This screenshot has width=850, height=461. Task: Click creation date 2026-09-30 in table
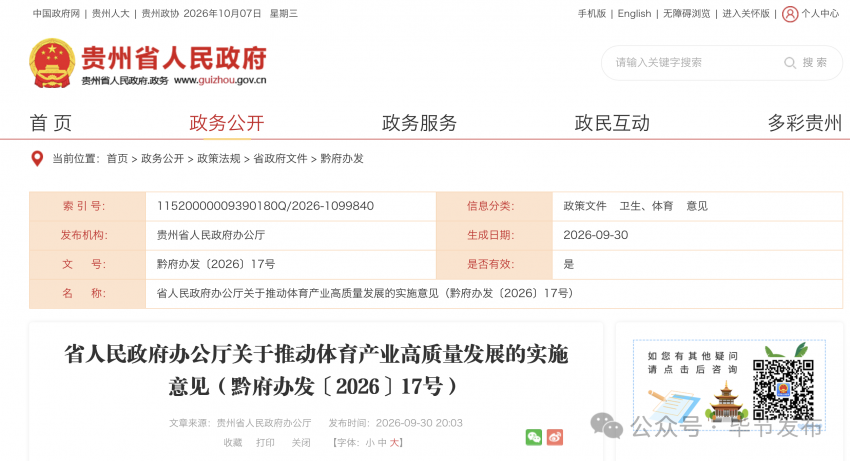(596, 235)
